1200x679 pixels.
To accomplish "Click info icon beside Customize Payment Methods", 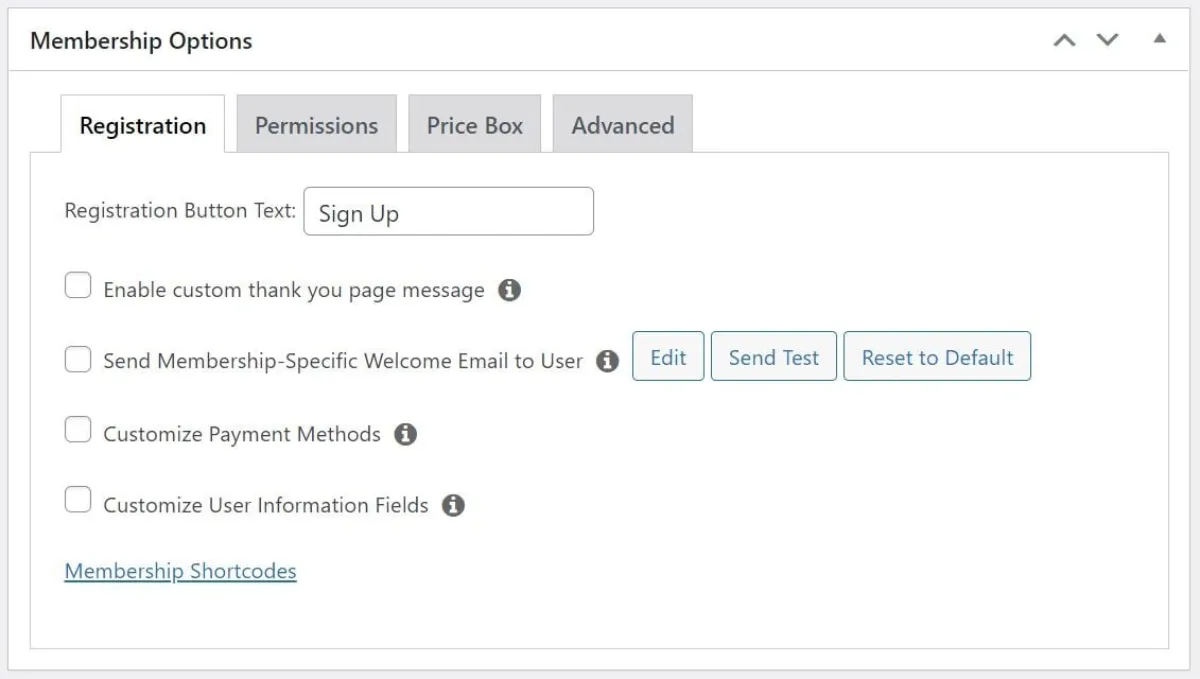I will coord(405,435).
